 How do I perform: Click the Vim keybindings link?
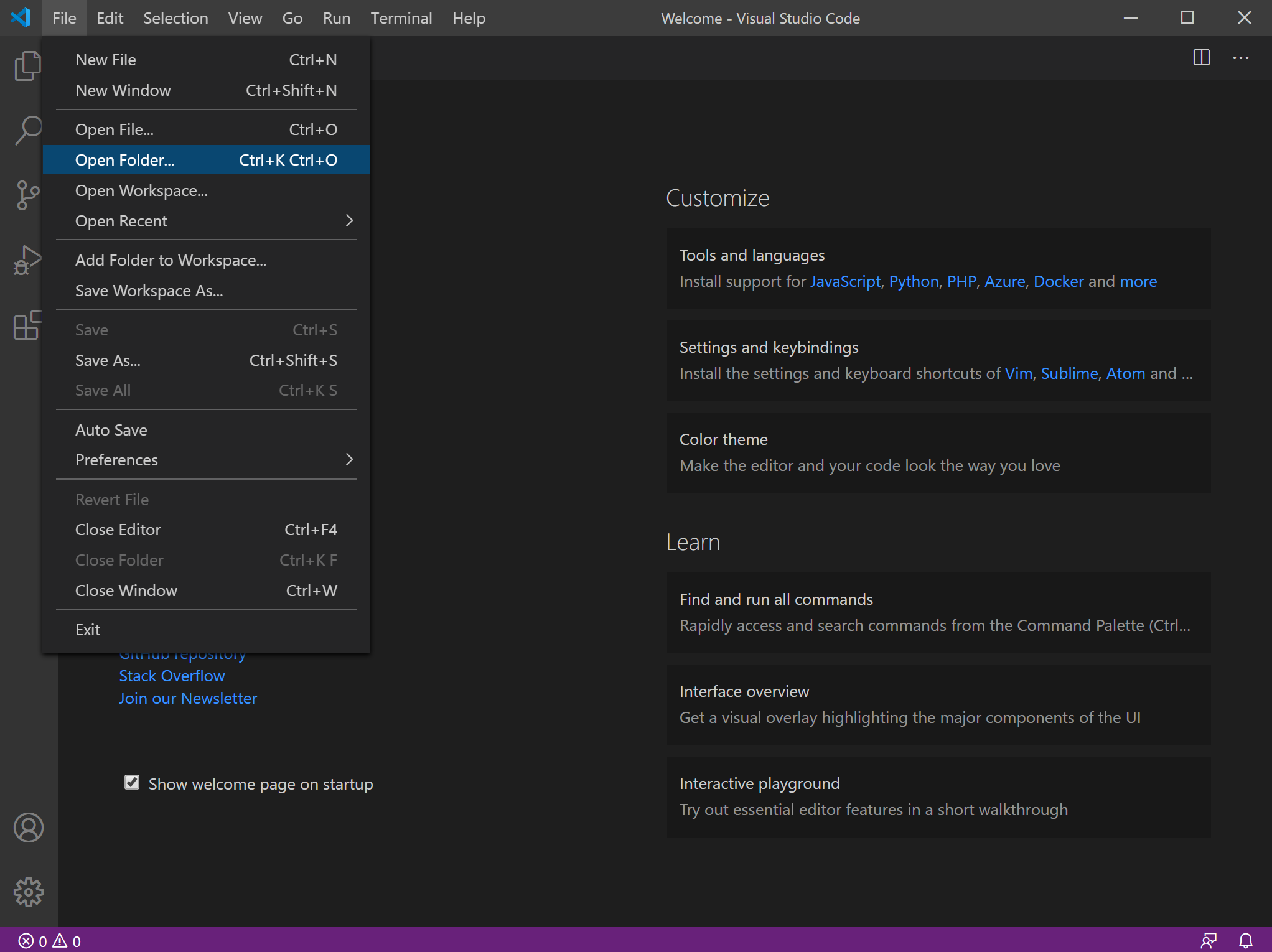[x=1018, y=373]
